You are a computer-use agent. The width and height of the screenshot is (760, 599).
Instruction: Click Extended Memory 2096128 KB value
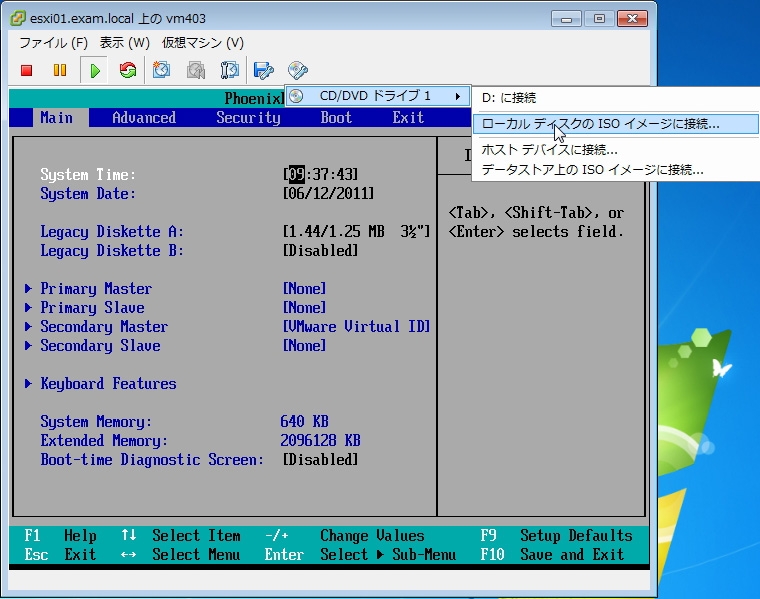coord(320,441)
